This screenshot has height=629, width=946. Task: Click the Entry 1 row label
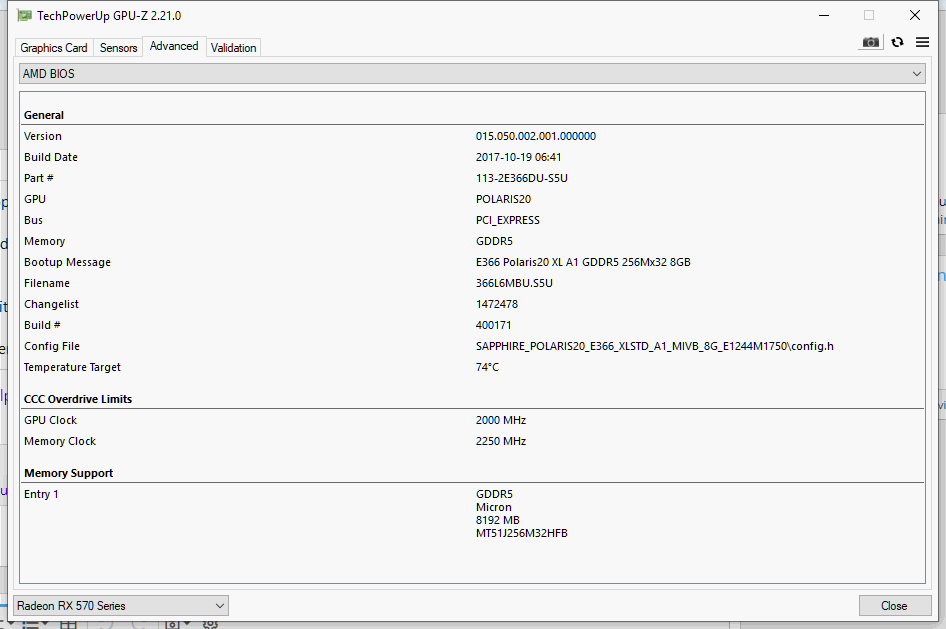click(41, 495)
